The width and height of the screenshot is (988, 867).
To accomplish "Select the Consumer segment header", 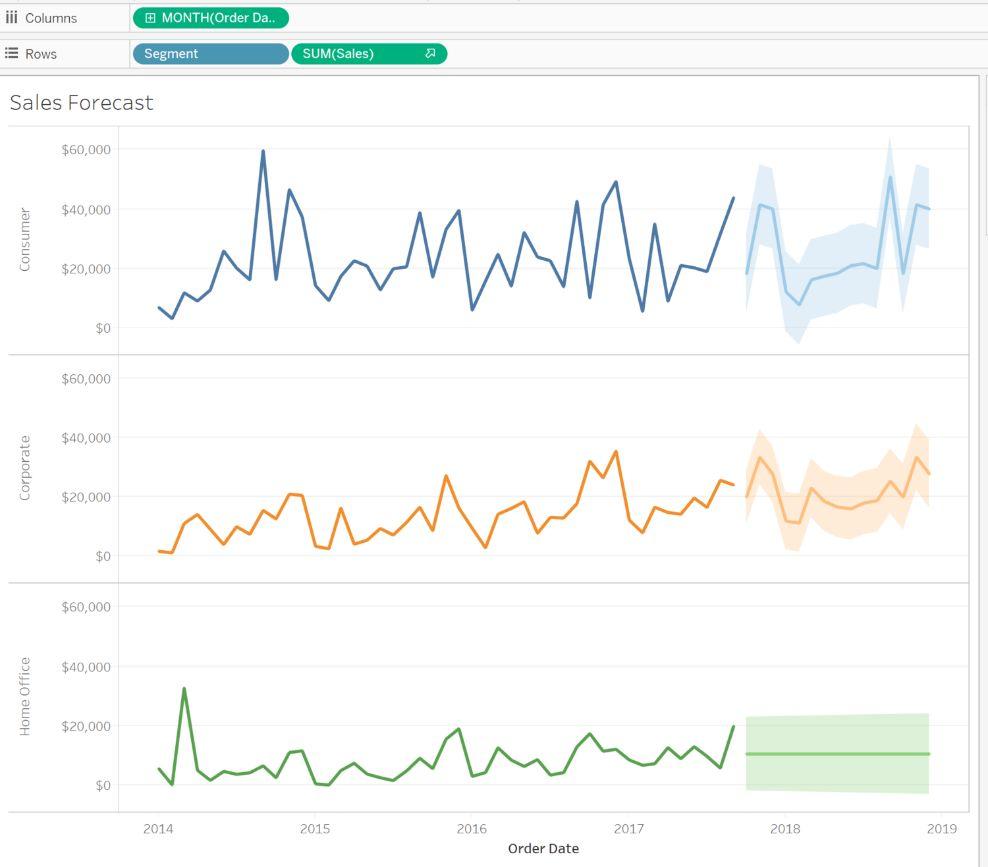I will (25, 240).
